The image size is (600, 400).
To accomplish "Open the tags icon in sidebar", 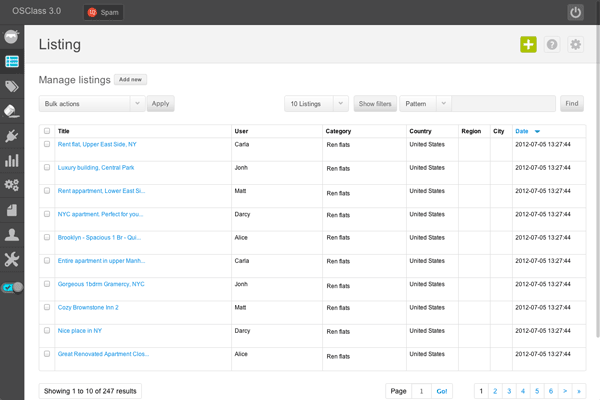I will (12, 86).
